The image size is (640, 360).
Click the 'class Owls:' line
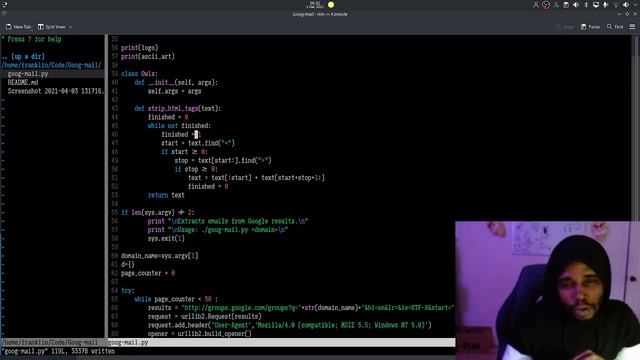139,74
